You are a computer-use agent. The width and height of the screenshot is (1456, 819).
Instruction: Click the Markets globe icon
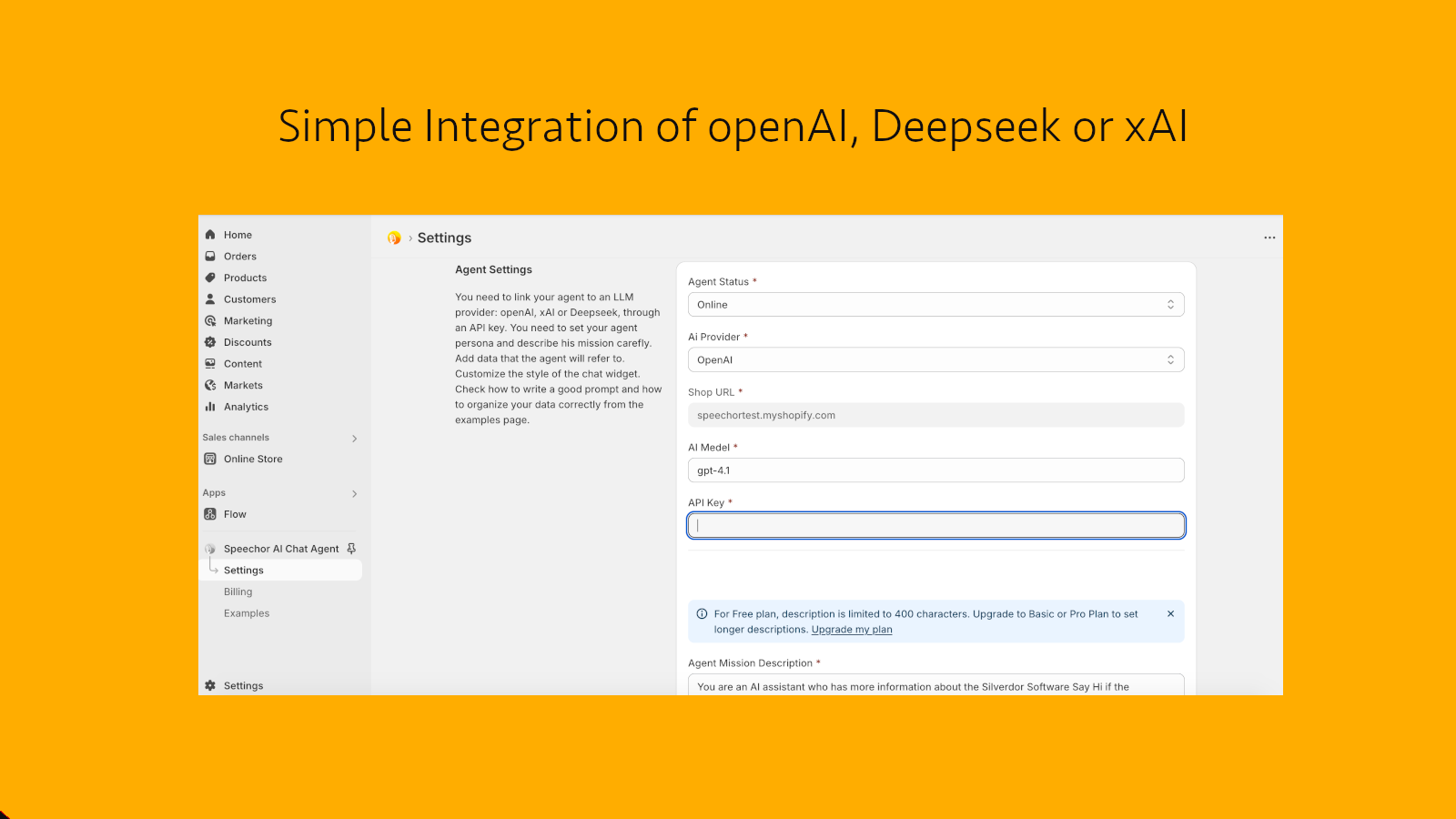coord(210,386)
